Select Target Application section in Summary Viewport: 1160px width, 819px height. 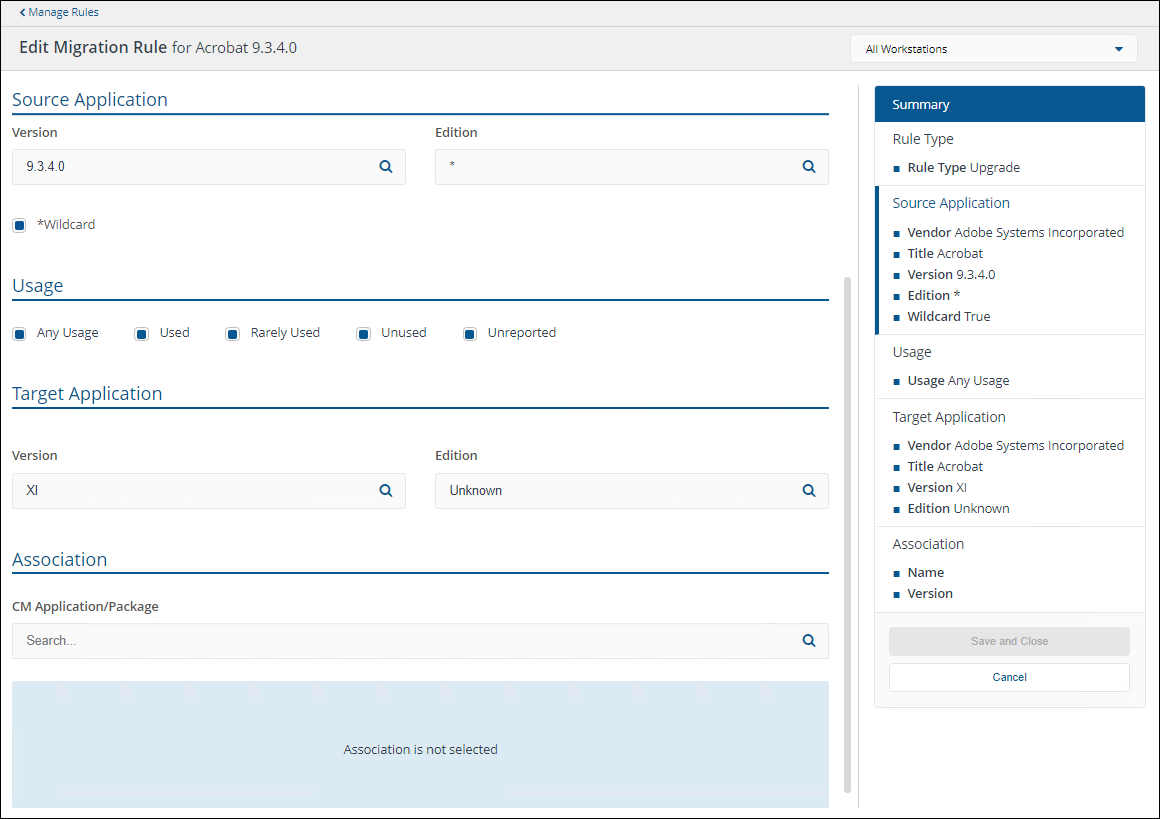[x=949, y=417]
